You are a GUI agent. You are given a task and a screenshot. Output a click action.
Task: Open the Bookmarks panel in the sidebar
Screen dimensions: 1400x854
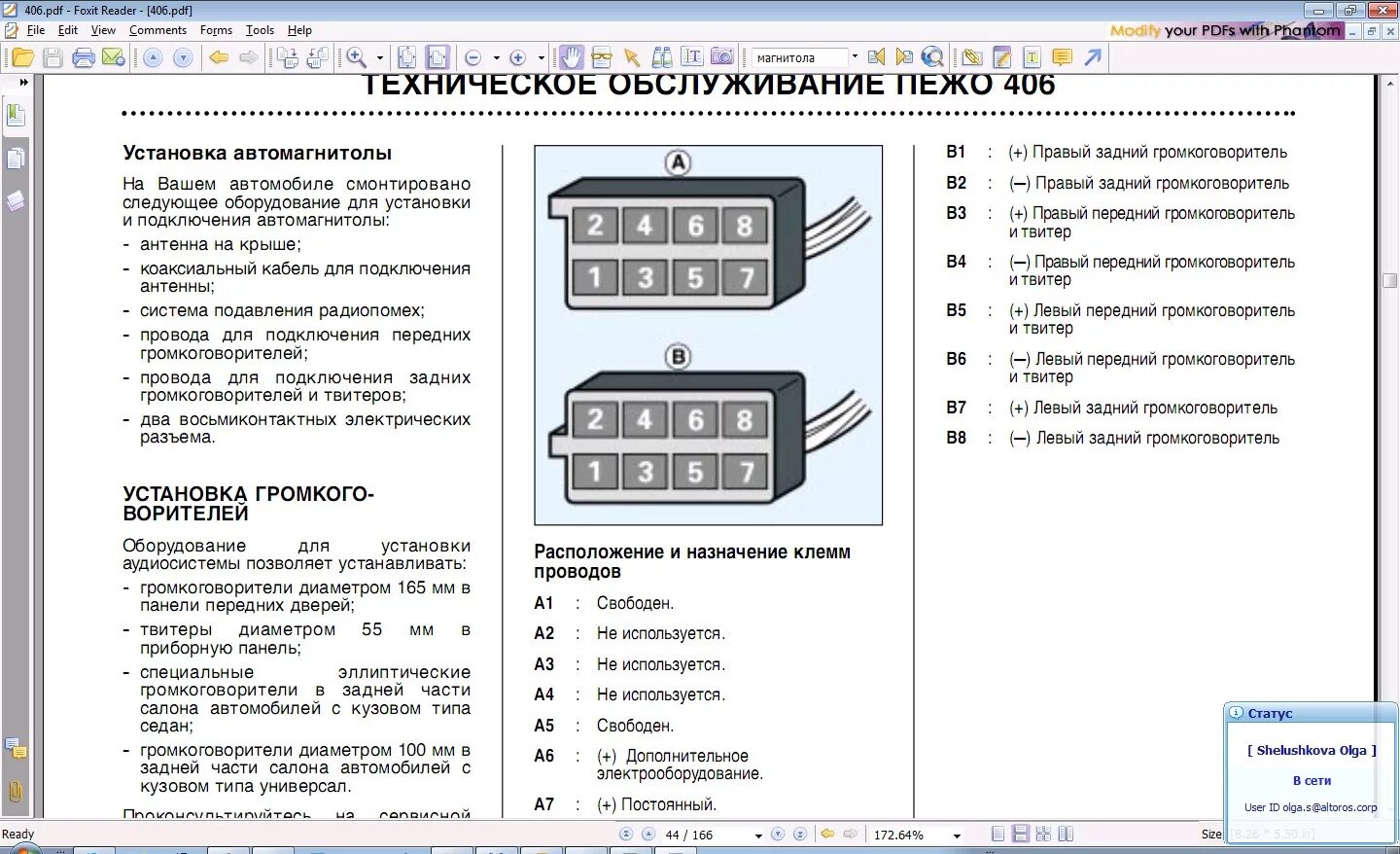click(16, 115)
